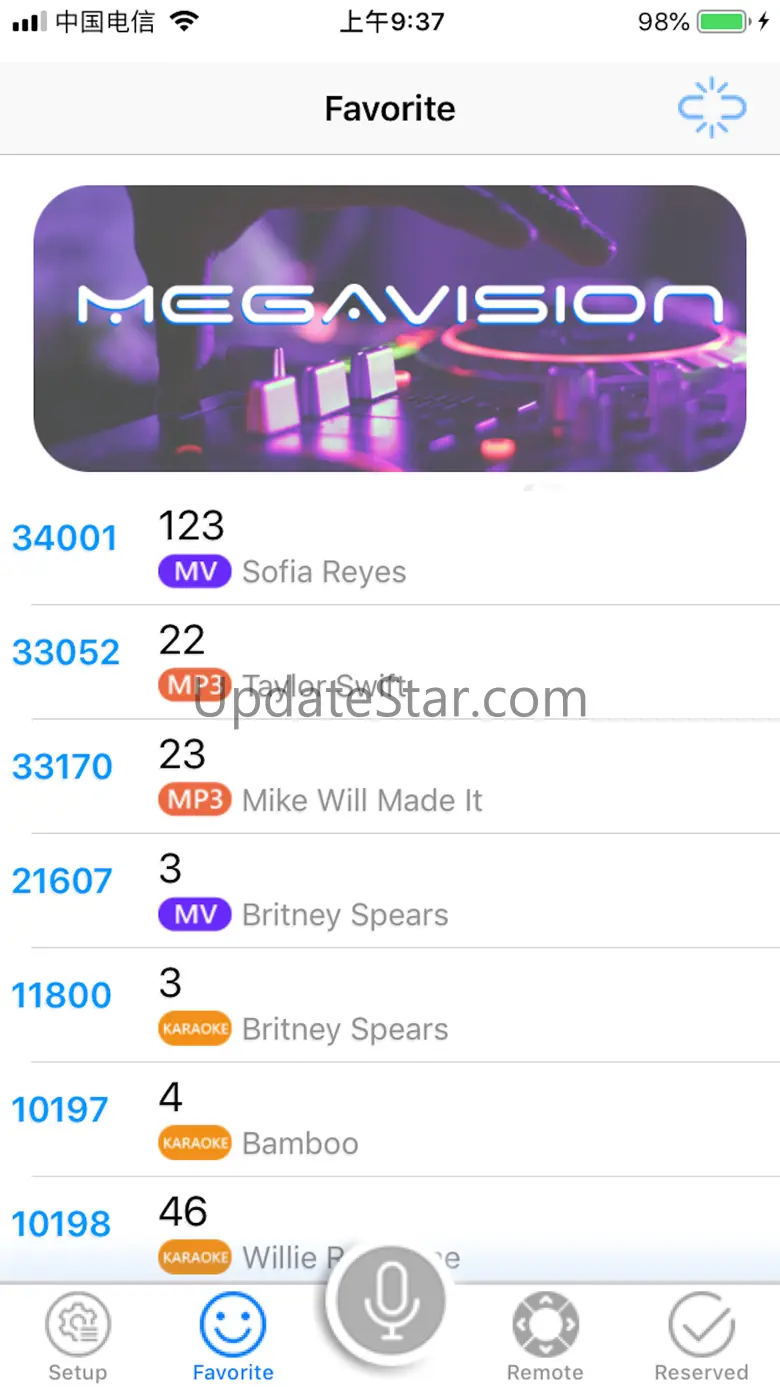Select song number 33052
The width and height of the screenshot is (780, 1387).
(66, 653)
